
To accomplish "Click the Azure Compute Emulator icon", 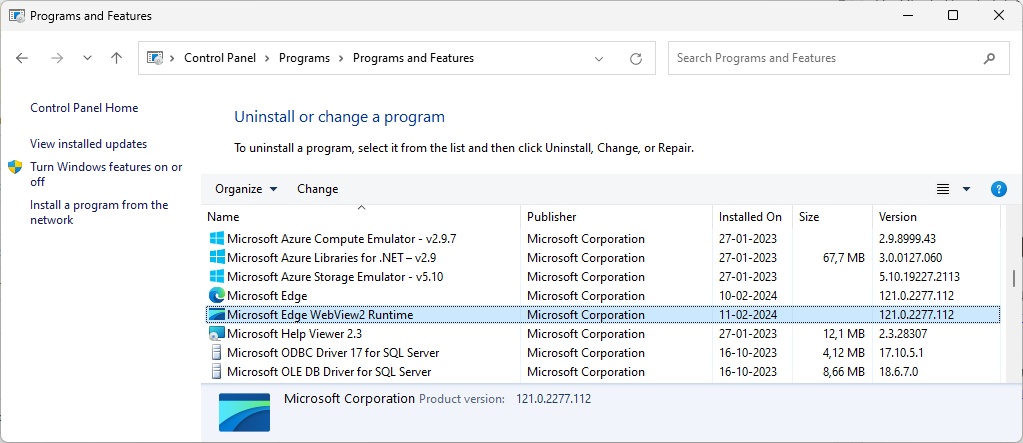I will pyautogui.click(x=217, y=239).
